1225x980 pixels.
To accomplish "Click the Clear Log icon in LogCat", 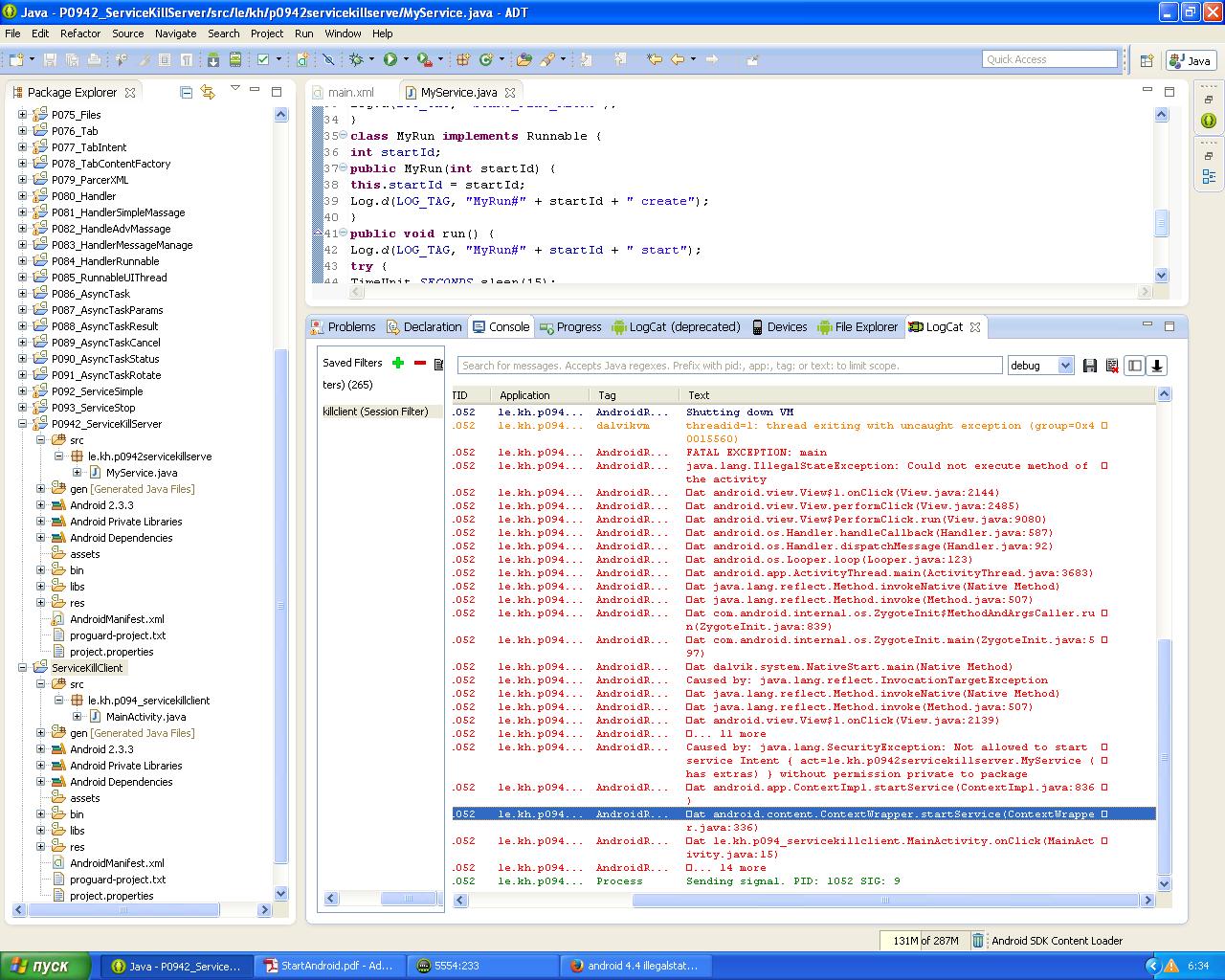I will (1112, 366).
